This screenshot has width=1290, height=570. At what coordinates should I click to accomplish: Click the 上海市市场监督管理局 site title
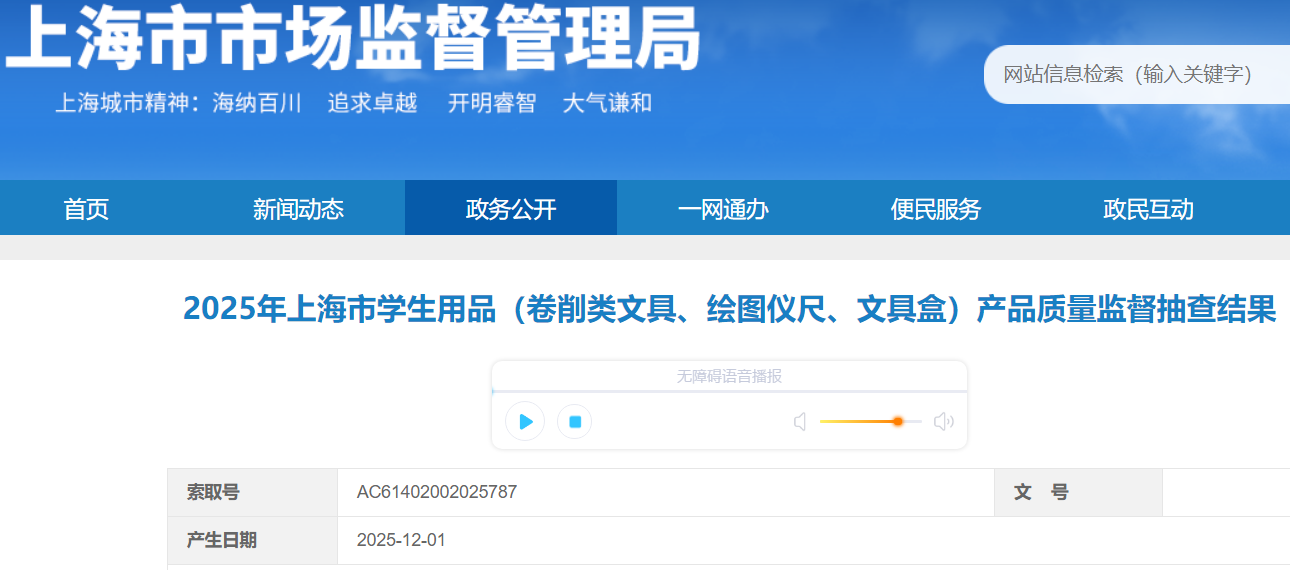point(352,35)
